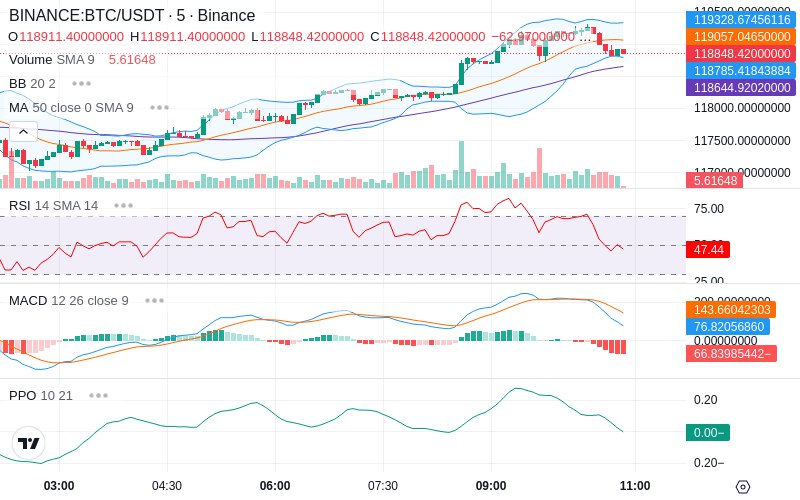Click the 117500.00000000 price scale tick
This screenshot has width=800, height=500.
(742, 140)
